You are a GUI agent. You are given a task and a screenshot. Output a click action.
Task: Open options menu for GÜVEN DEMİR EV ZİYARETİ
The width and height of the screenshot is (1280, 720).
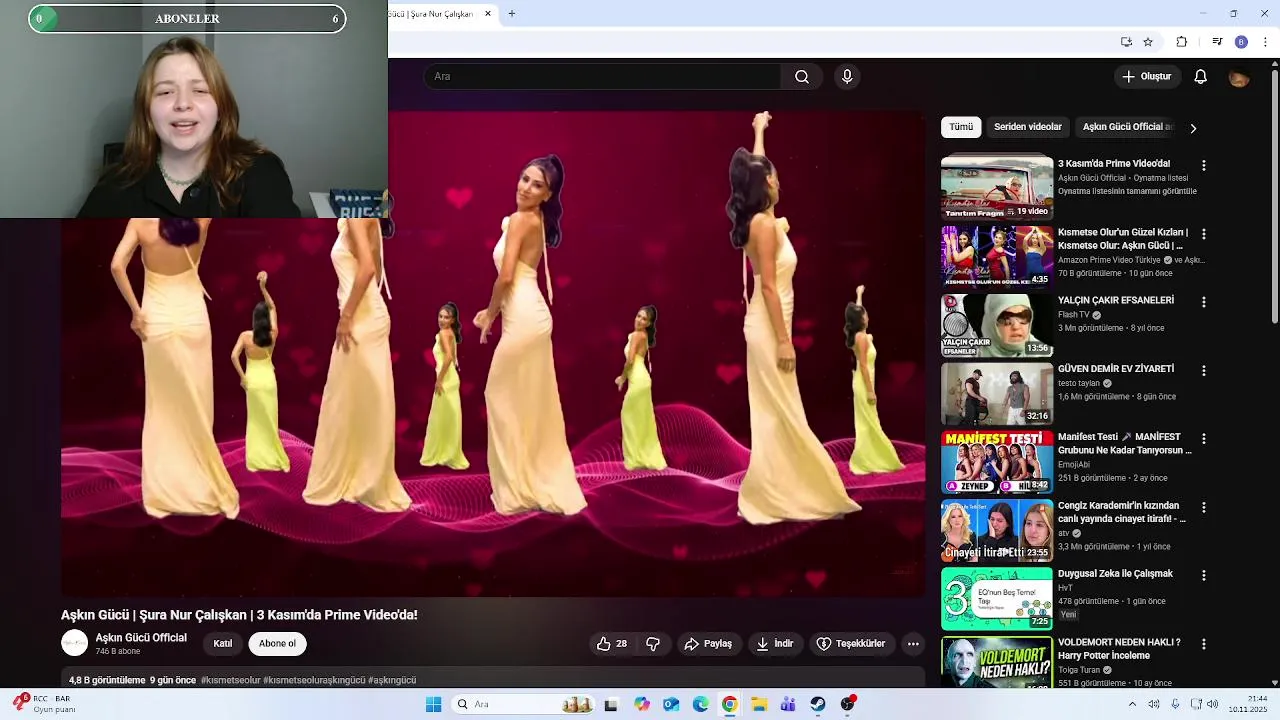(1204, 371)
